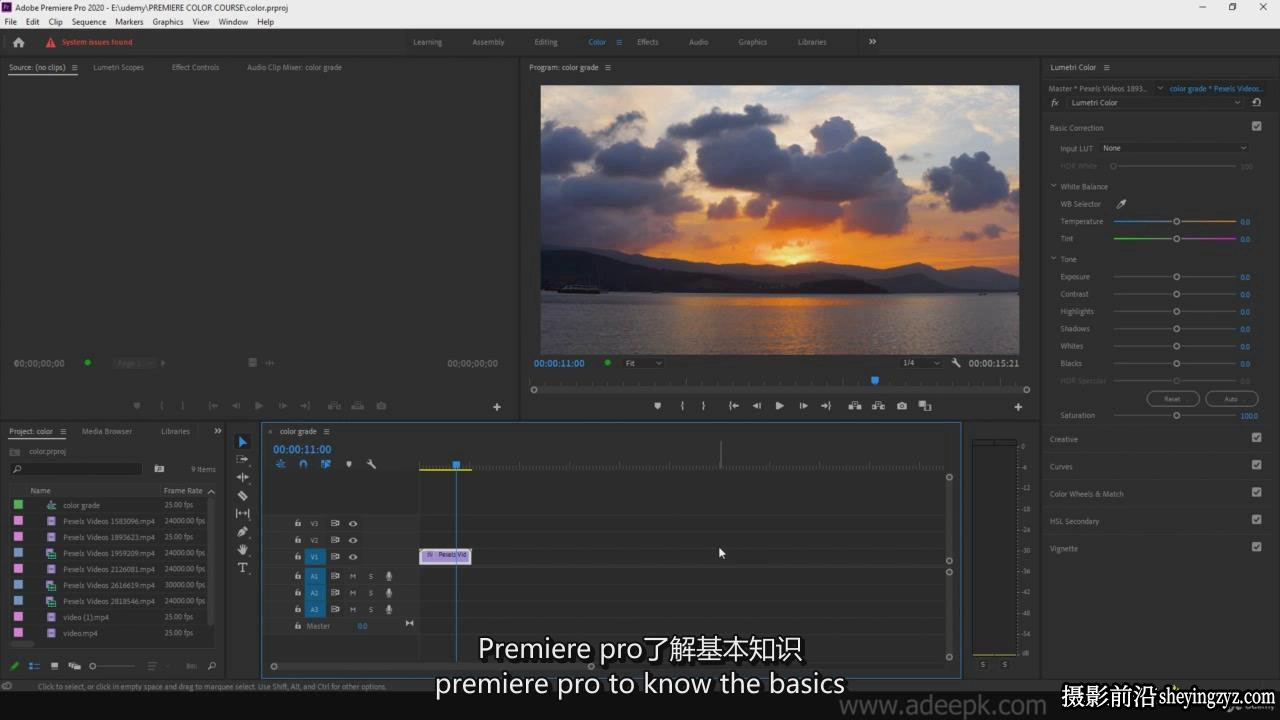The height and width of the screenshot is (720, 1280).
Task: Open New Bin filter icon beside project search
Action: (159, 468)
